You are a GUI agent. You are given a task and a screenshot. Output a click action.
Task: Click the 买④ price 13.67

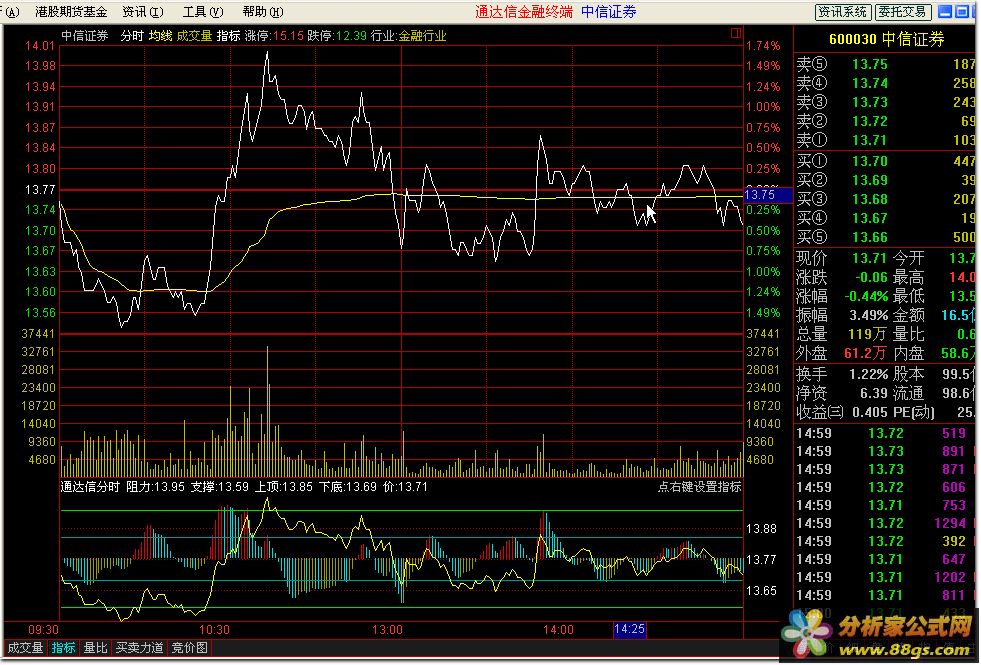click(870, 218)
